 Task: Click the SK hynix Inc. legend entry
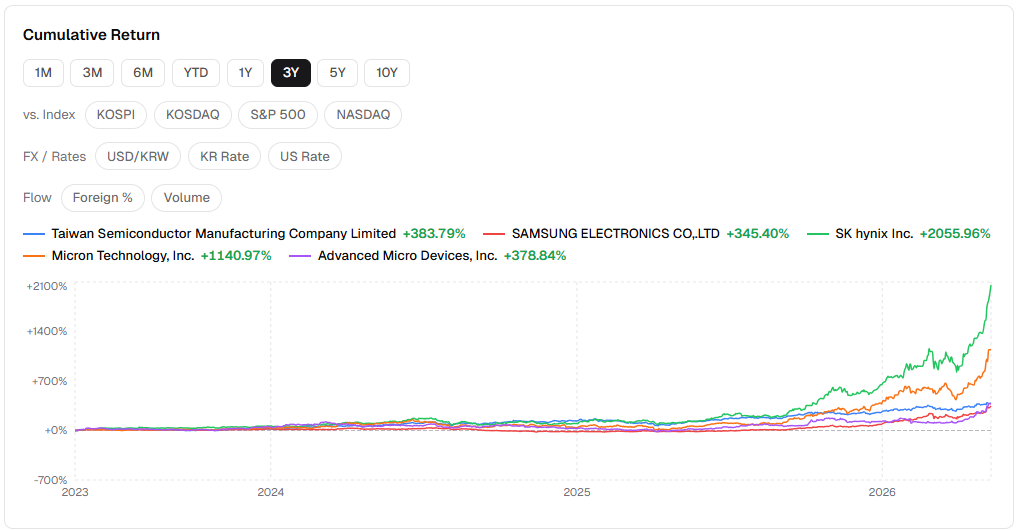pyautogui.click(x=898, y=234)
